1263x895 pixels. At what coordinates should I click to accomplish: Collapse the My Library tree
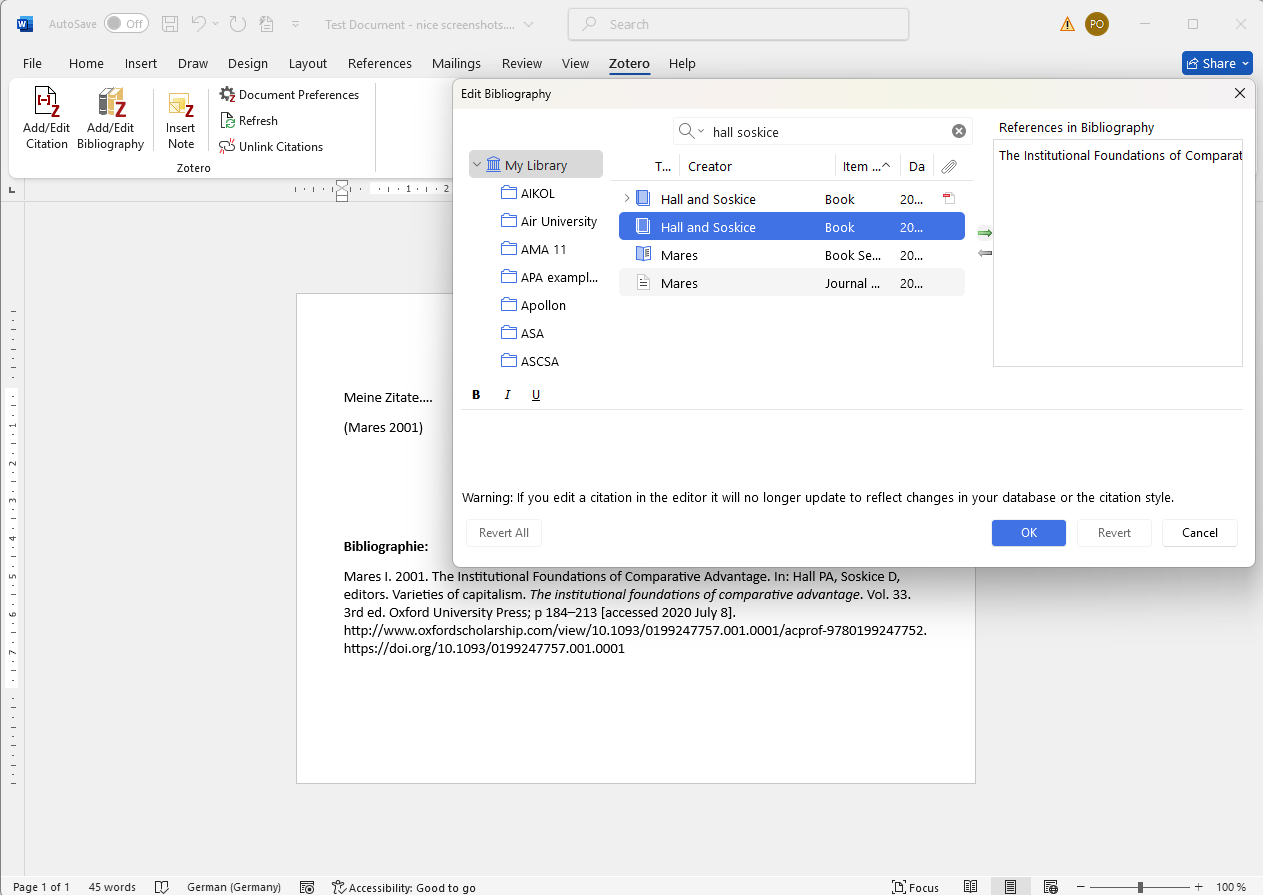coord(478,163)
